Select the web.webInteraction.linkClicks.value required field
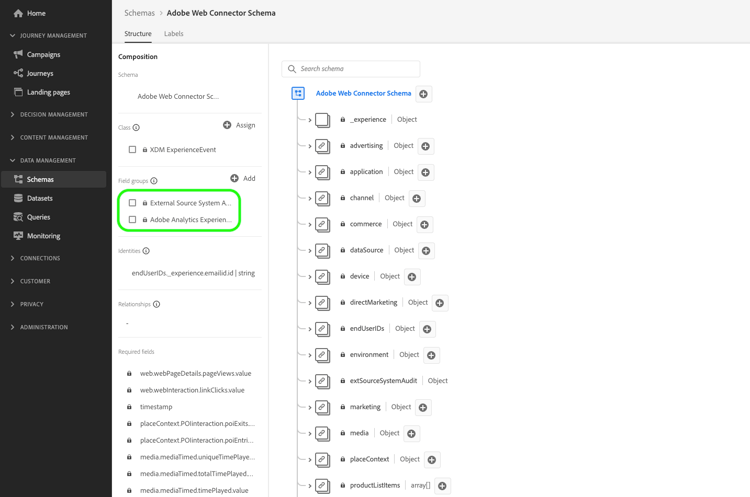This screenshot has width=750, height=497. pos(192,390)
